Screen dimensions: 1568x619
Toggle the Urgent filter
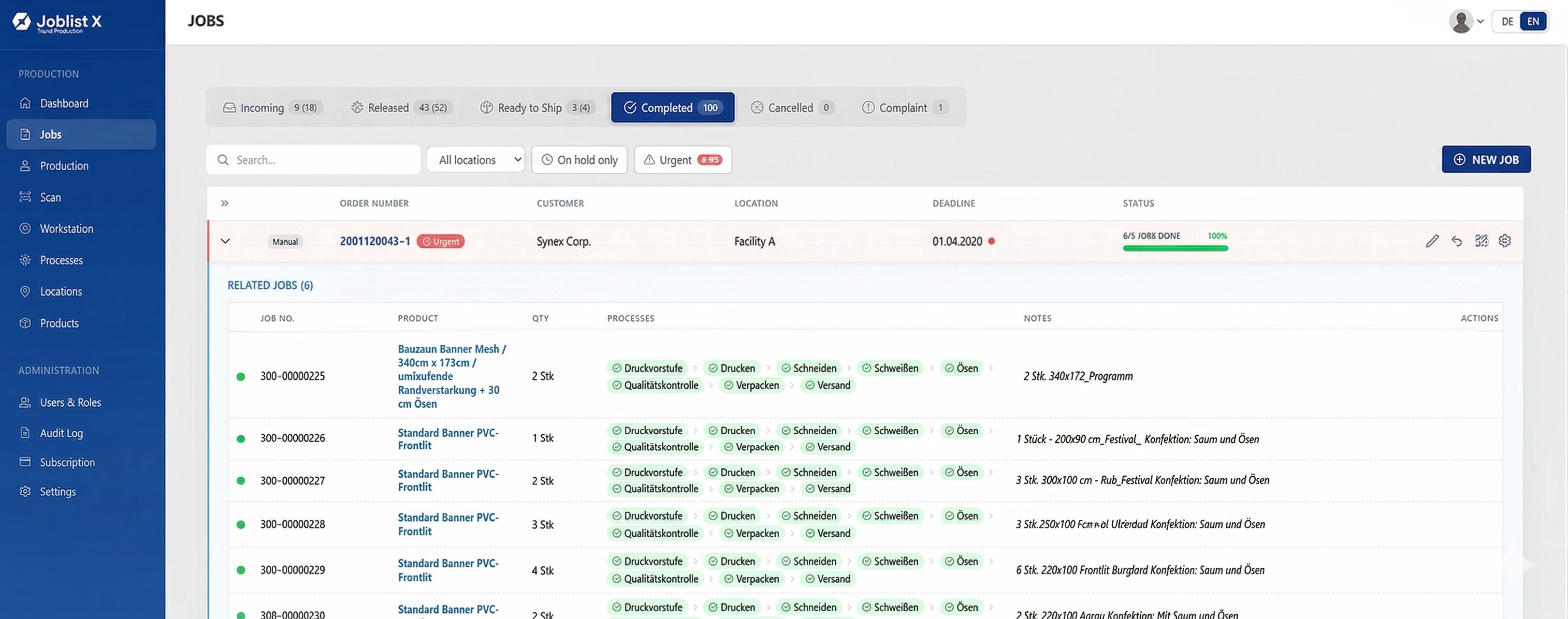(x=682, y=160)
